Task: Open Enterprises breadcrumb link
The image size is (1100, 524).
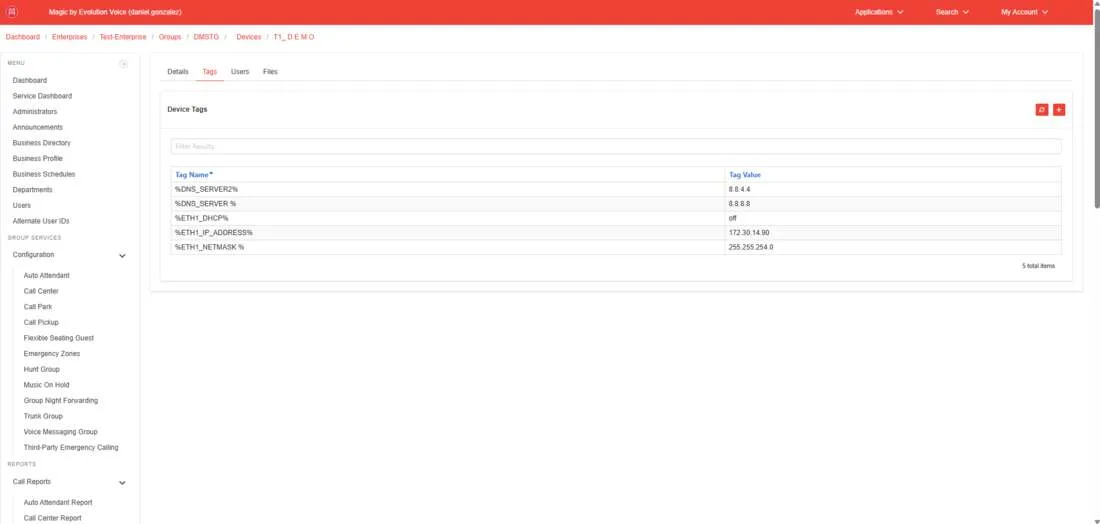Action: pos(69,36)
